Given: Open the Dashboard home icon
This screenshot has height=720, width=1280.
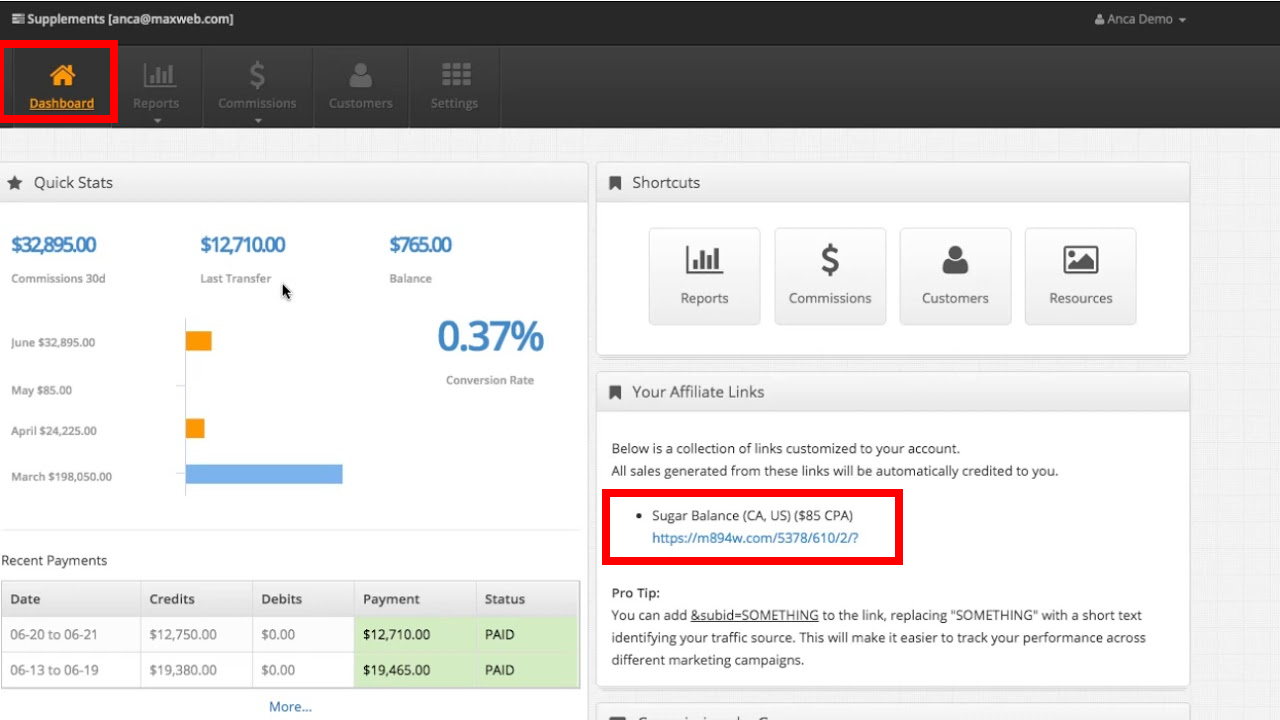Looking at the screenshot, I should tap(62, 75).
